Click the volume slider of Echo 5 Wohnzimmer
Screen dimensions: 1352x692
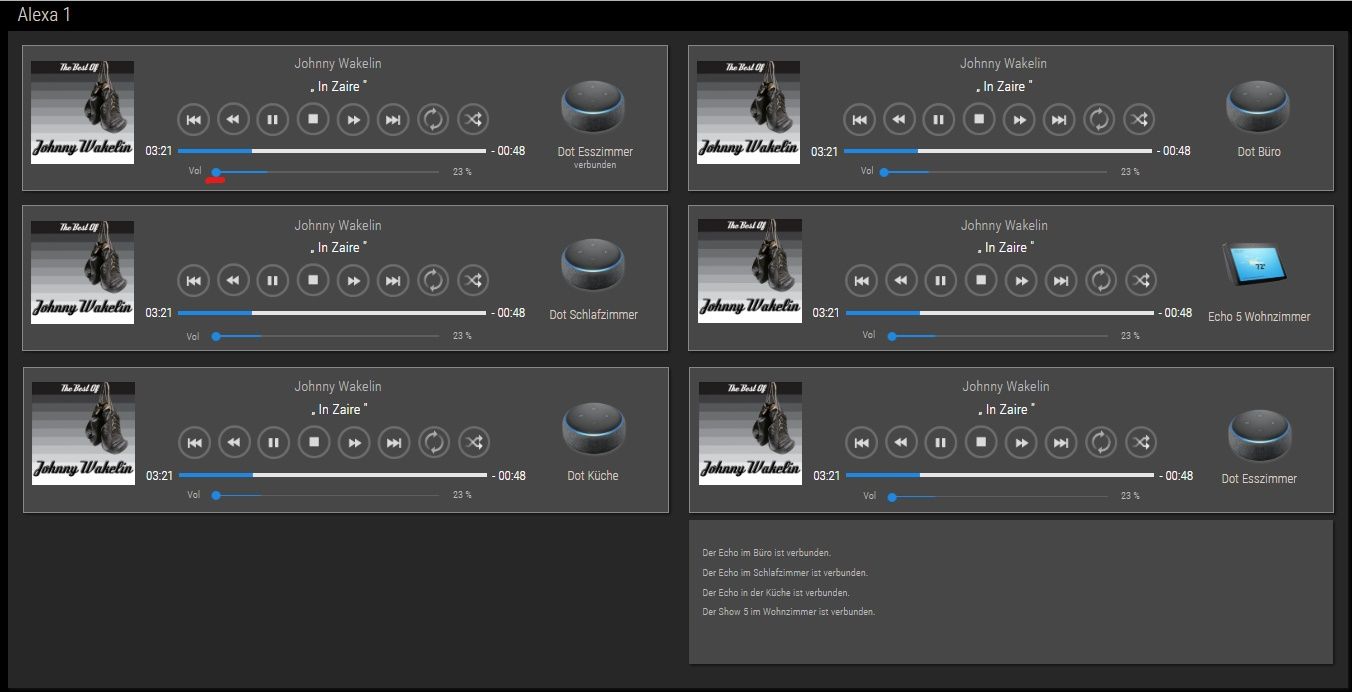(998, 336)
